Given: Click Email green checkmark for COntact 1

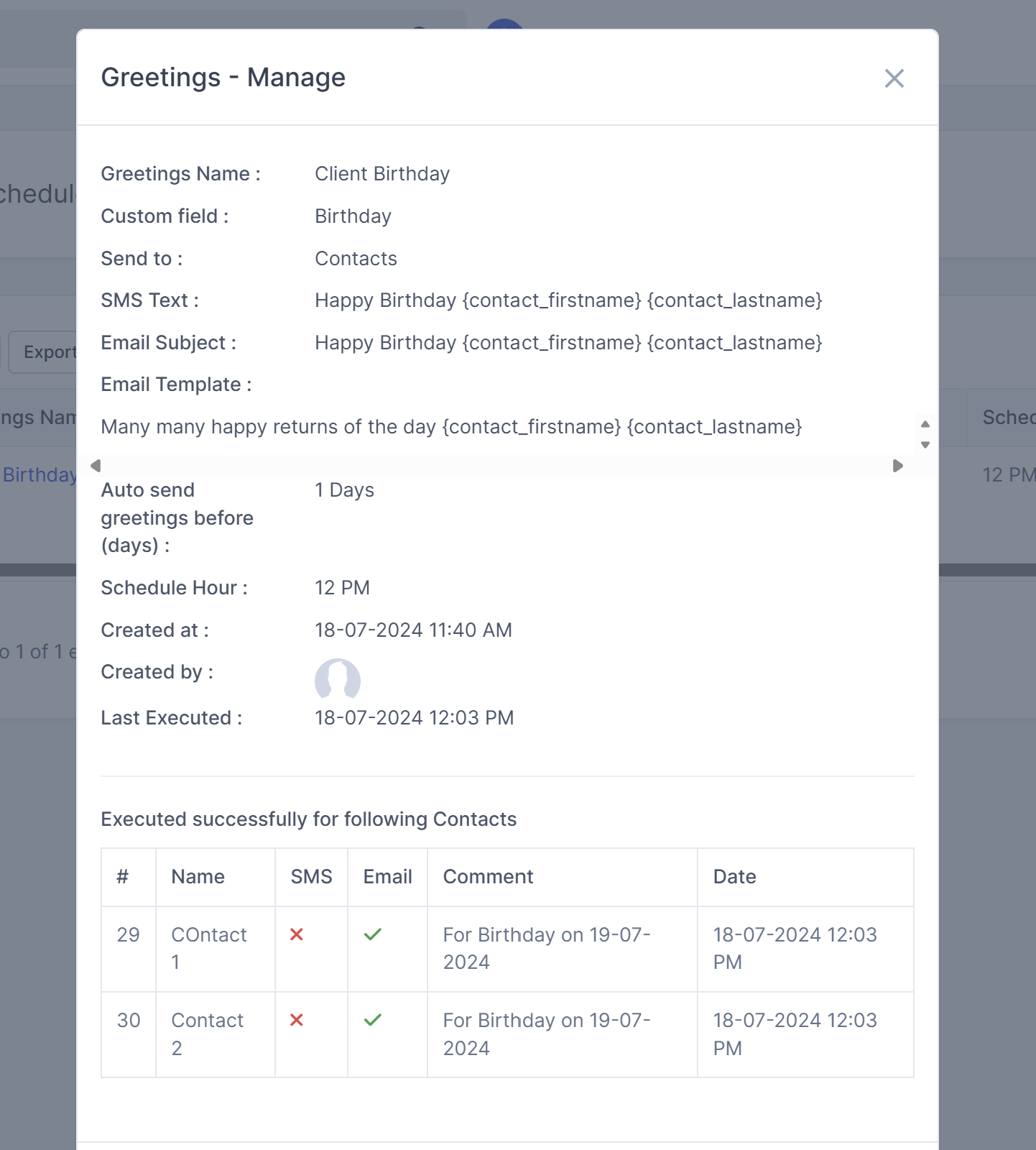Looking at the screenshot, I should 373,934.
